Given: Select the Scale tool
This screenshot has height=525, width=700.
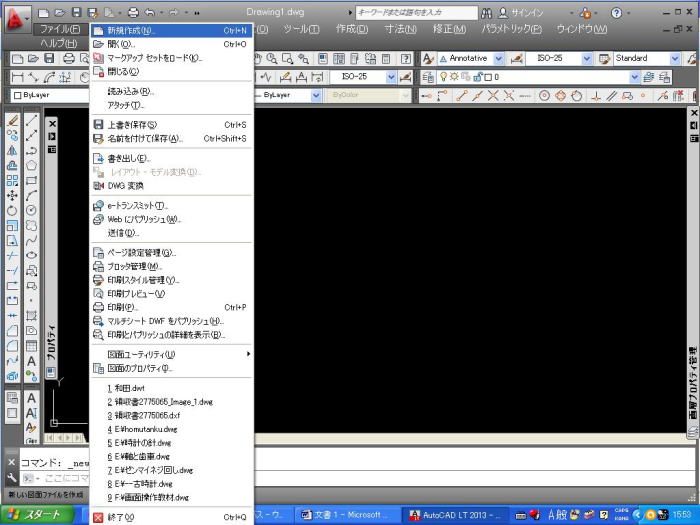Looking at the screenshot, I should (12, 225).
